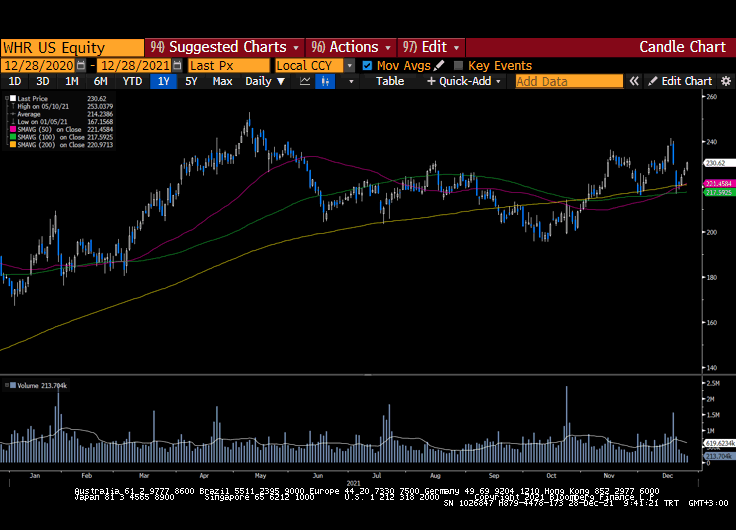Screen dimensions: 736x530
Task: Click the WHR US Equity security field
Action: (x=72, y=48)
